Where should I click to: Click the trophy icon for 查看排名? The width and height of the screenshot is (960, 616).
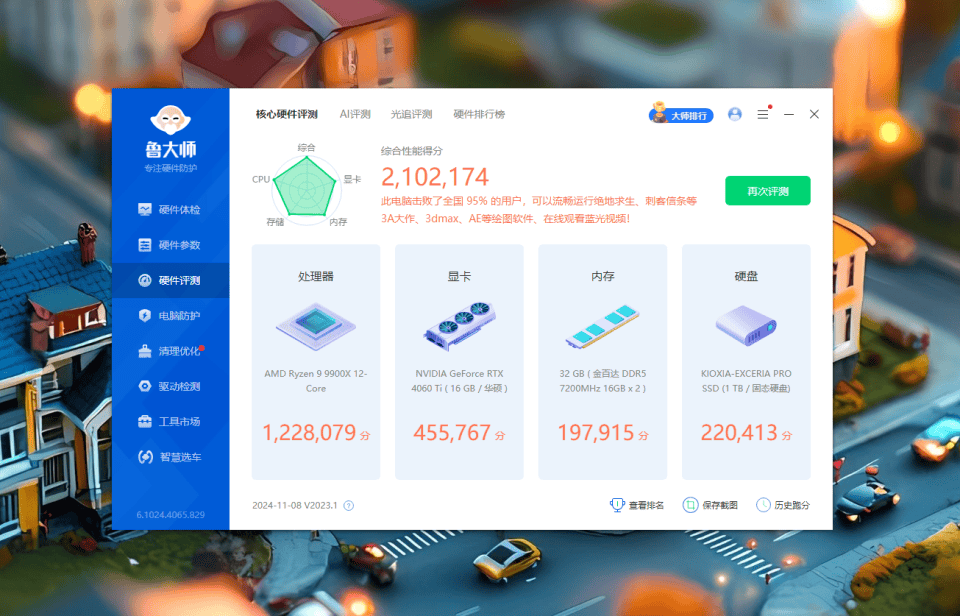pyautogui.click(x=617, y=505)
